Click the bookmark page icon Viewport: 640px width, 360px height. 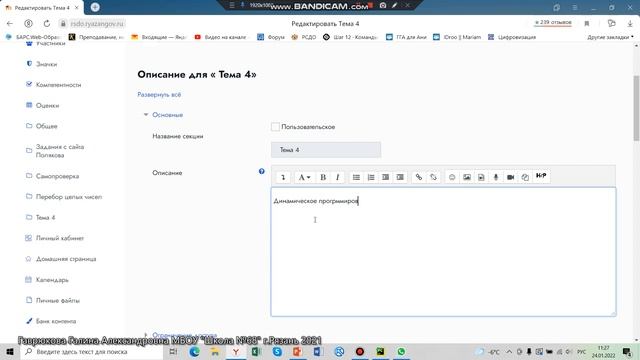(587, 24)
